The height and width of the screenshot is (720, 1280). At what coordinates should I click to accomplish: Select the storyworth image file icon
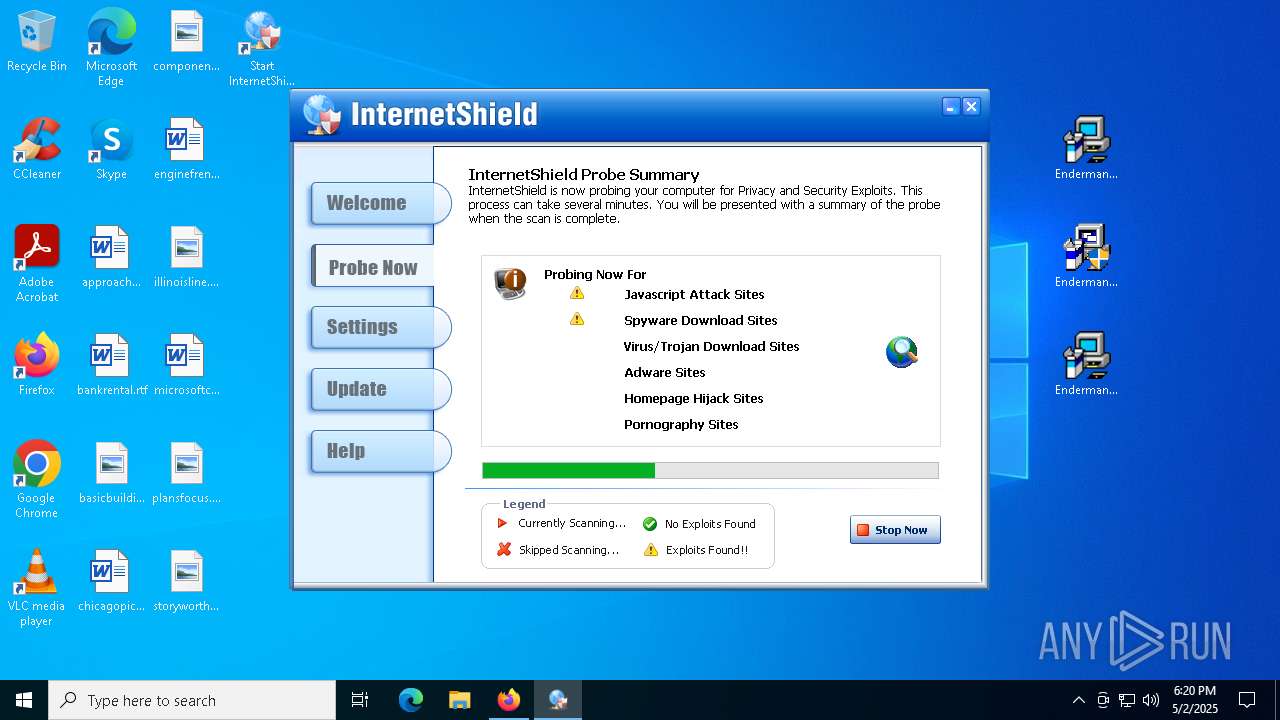tap(186, 582)
